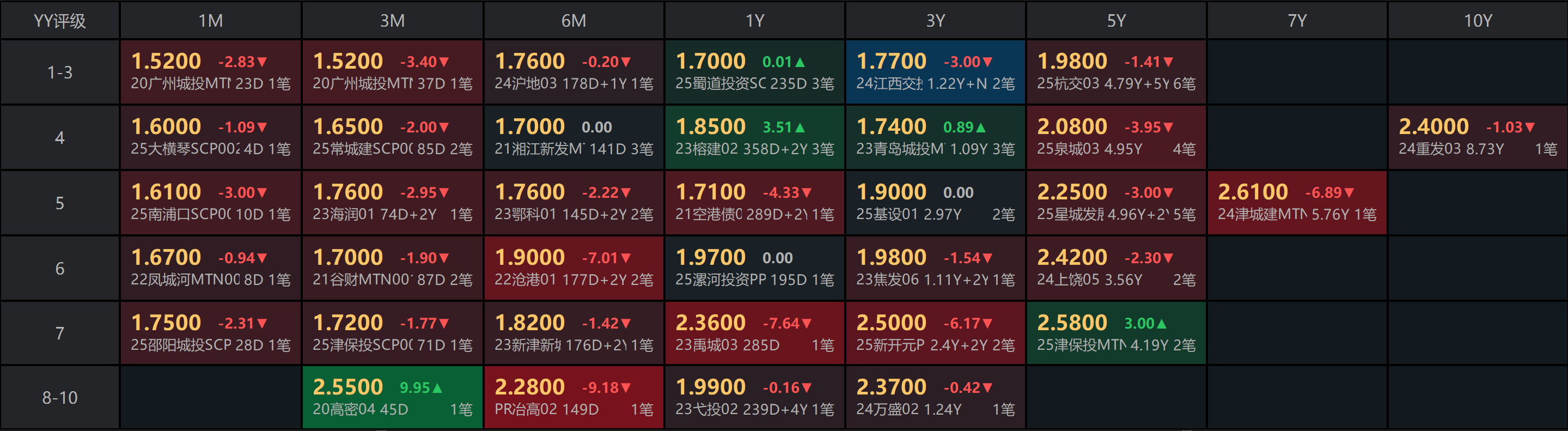Viewport: 1568px width, 431px height.
Task: Click the up arrow beside 3.00 change
Action: pyautogui.click(x=1161, y=324)
